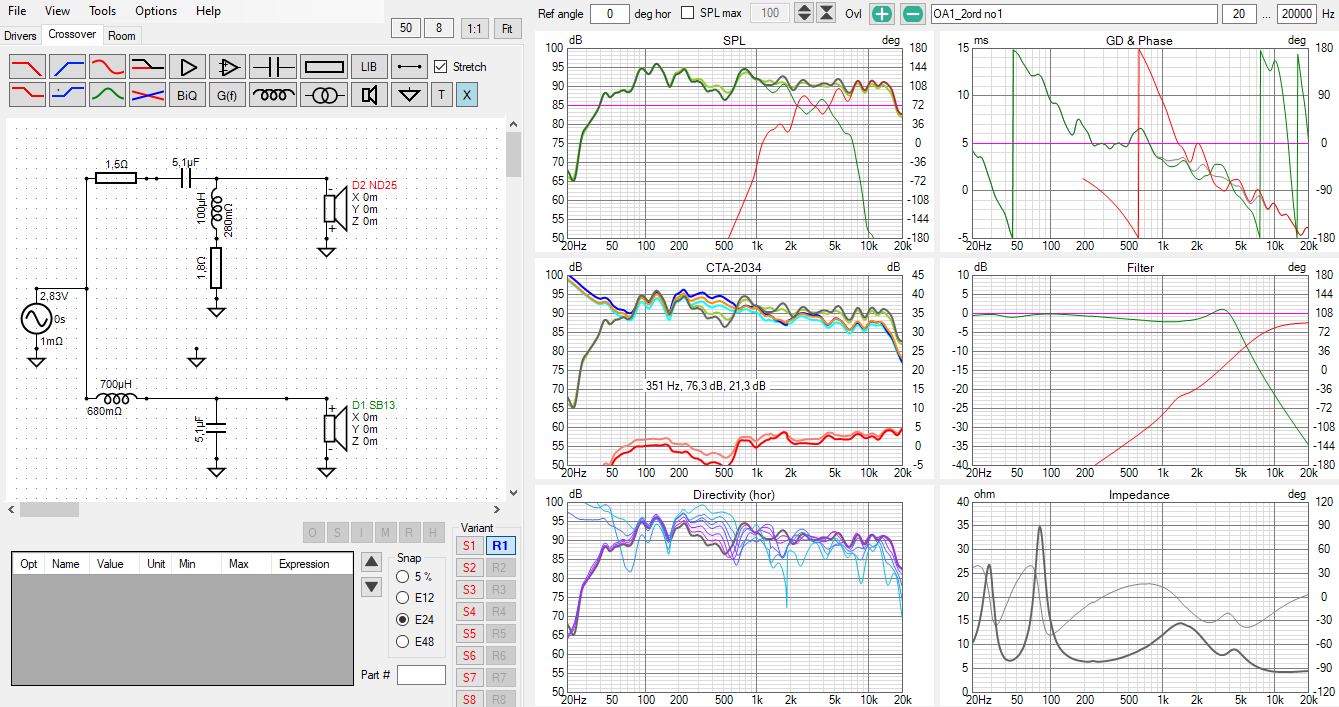Move parameter row down with arrow
The height and width of the screenshot is (707, 1339).
(371, 587)
